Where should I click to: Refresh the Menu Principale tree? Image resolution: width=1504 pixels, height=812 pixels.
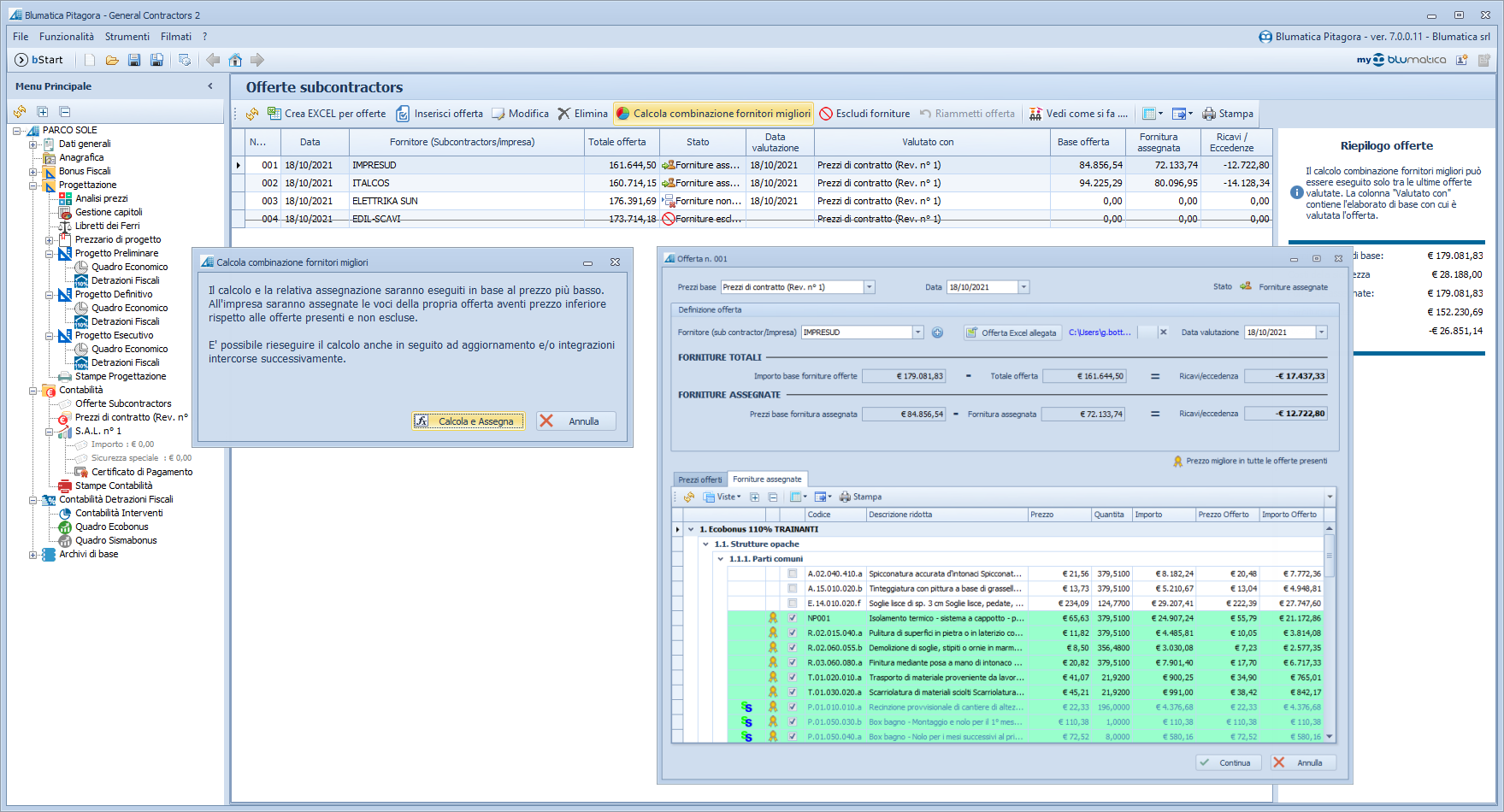[x=20, y=112]
